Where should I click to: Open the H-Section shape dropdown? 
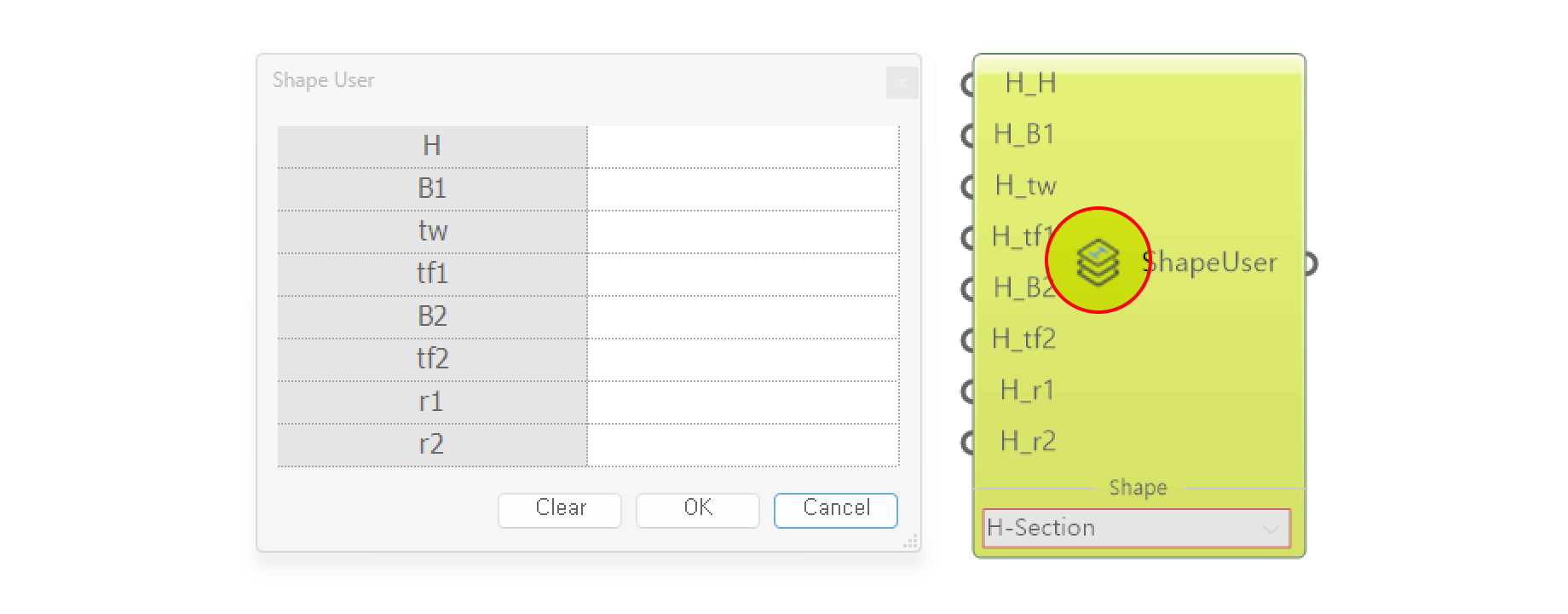point(1136,528)
